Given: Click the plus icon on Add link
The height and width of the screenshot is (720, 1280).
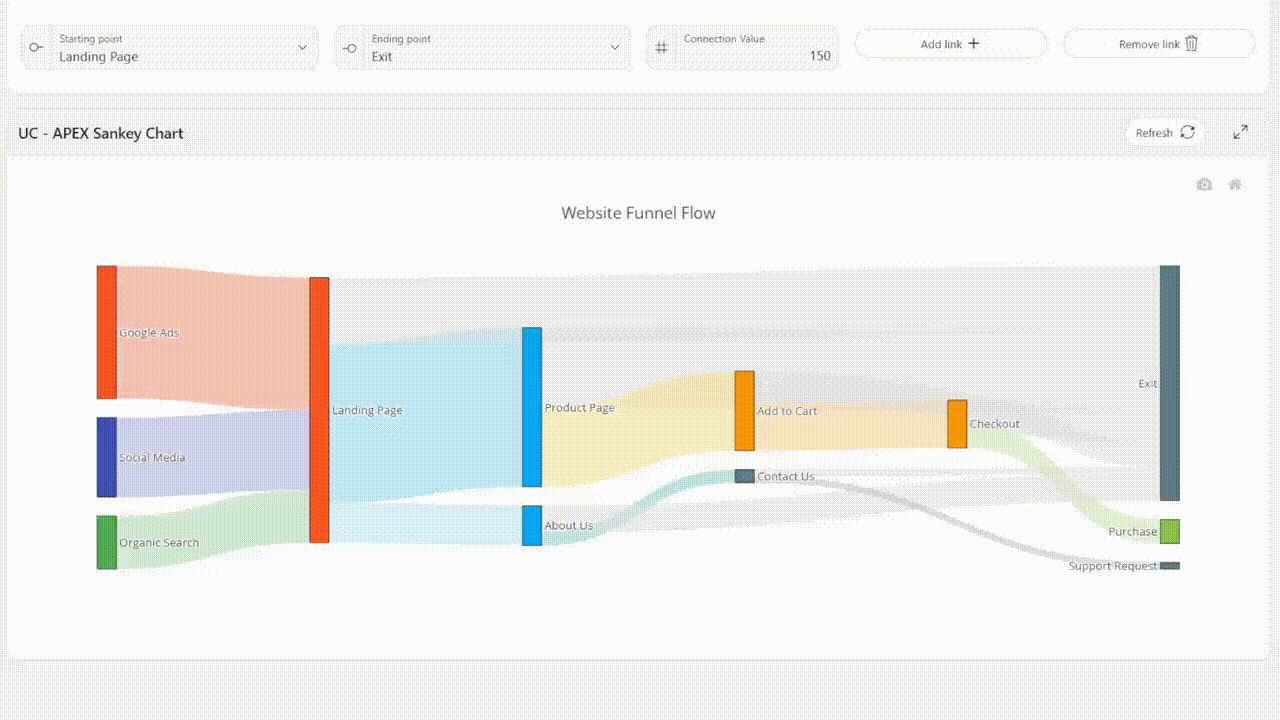Looking at the screenshot, I should (974, 43).
